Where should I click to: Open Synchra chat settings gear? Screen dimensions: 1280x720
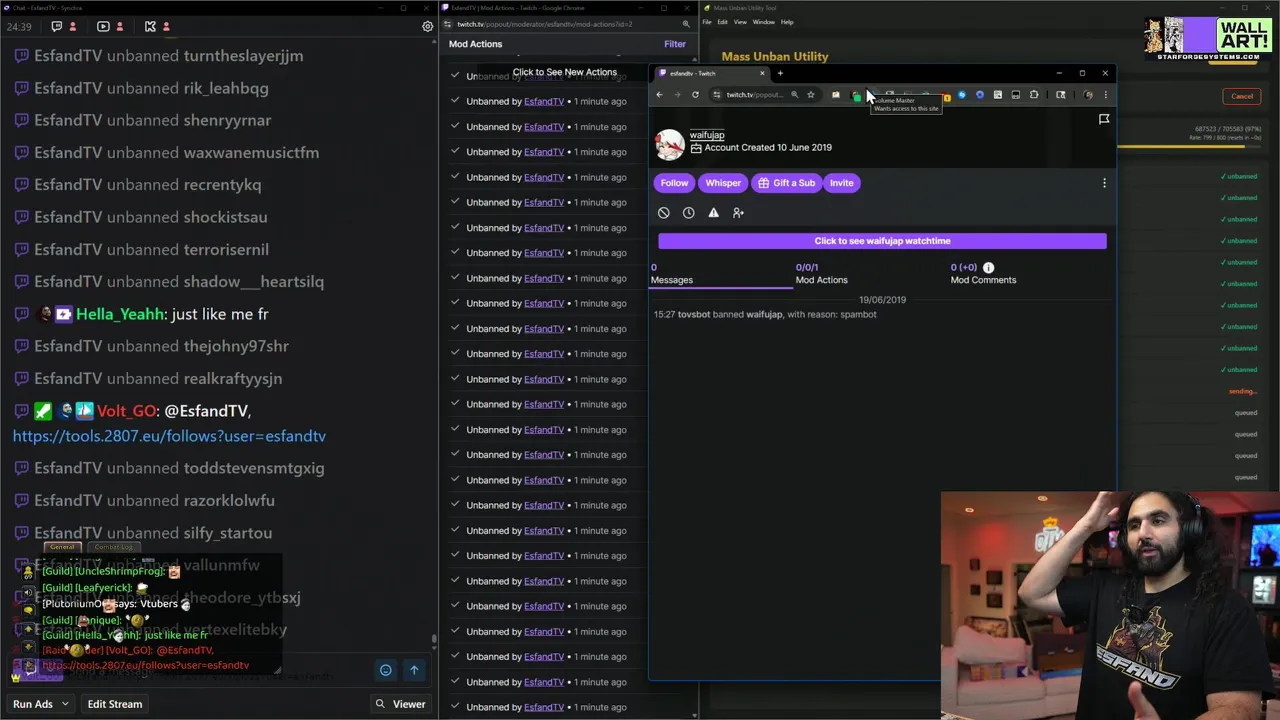click(x=427, y=26)
